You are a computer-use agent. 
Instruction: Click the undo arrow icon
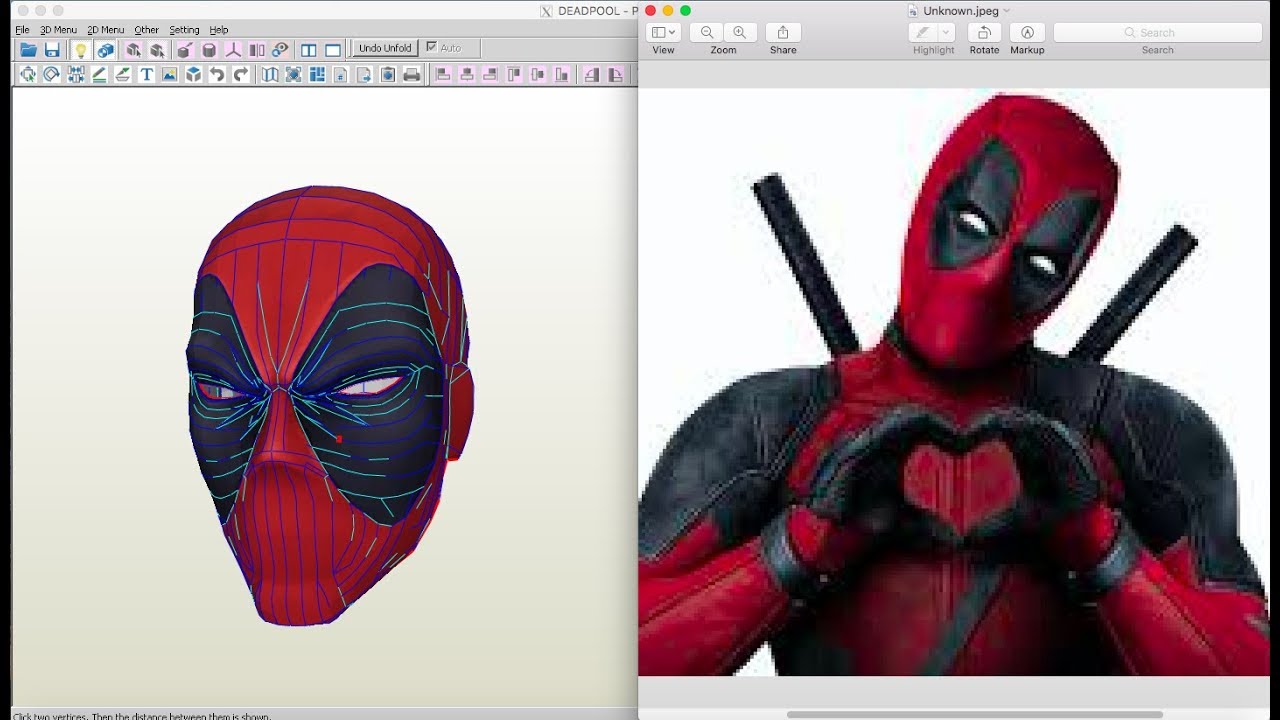(217, 74)
